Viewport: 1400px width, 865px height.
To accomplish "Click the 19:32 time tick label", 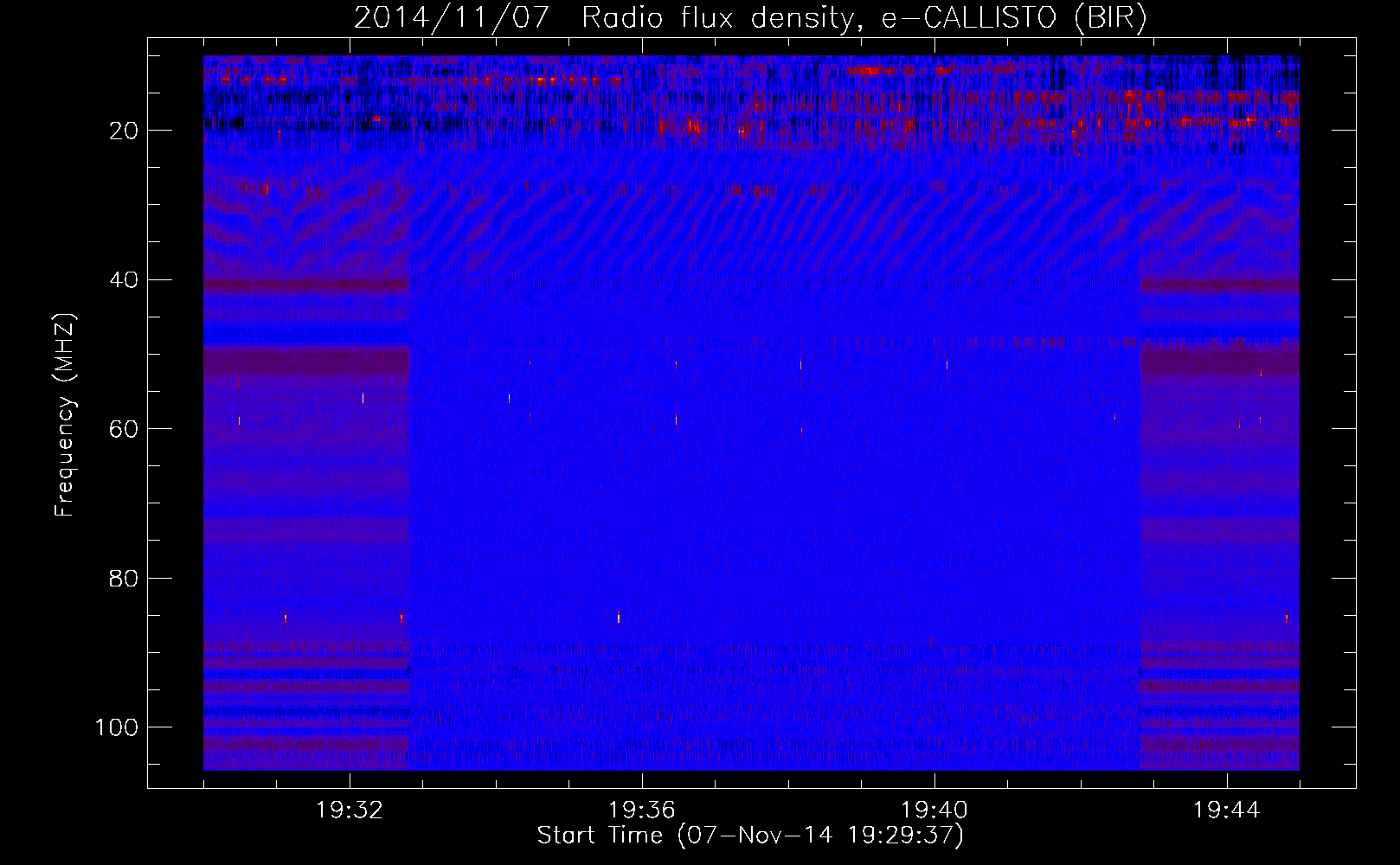I will click(x=350, y=811).
